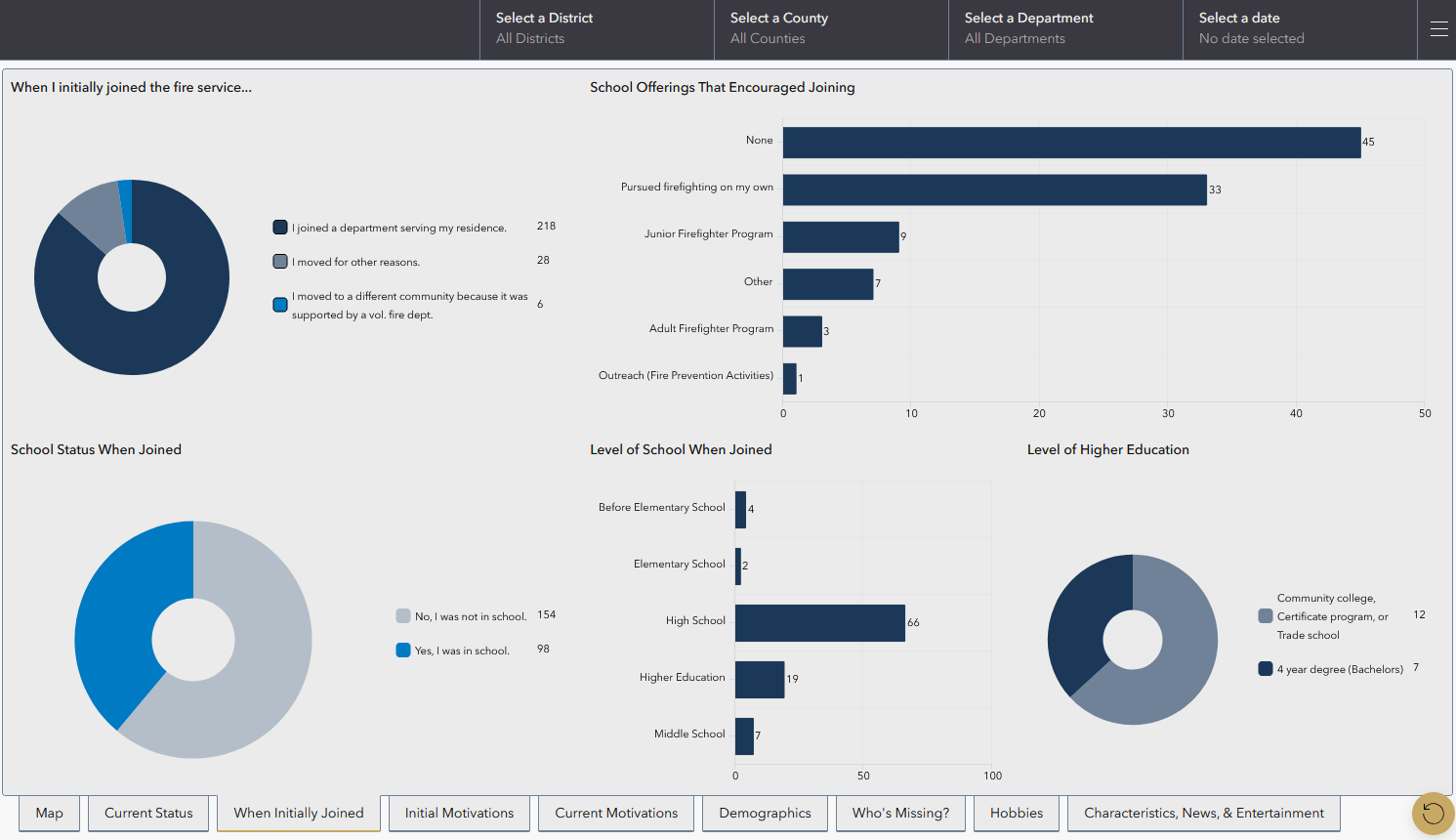Select the When Initially Joined tab
Image resolution: width=1456 pixels, height=840 pixels.
click(x=299, y=813)
